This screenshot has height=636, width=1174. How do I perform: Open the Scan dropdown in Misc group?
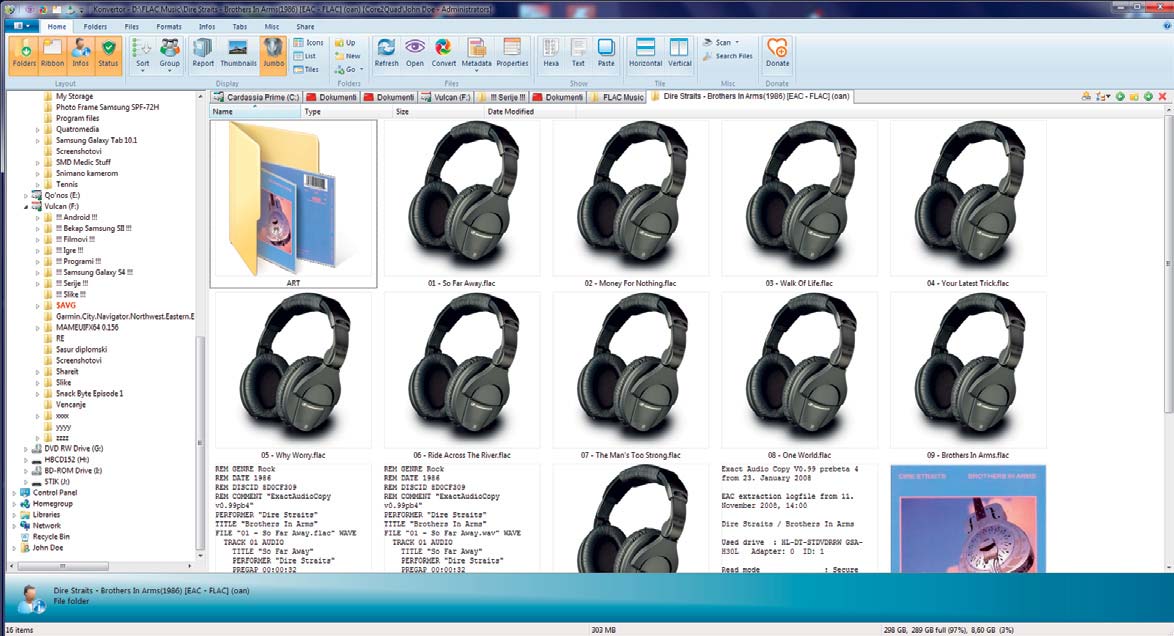coord(720,43)
